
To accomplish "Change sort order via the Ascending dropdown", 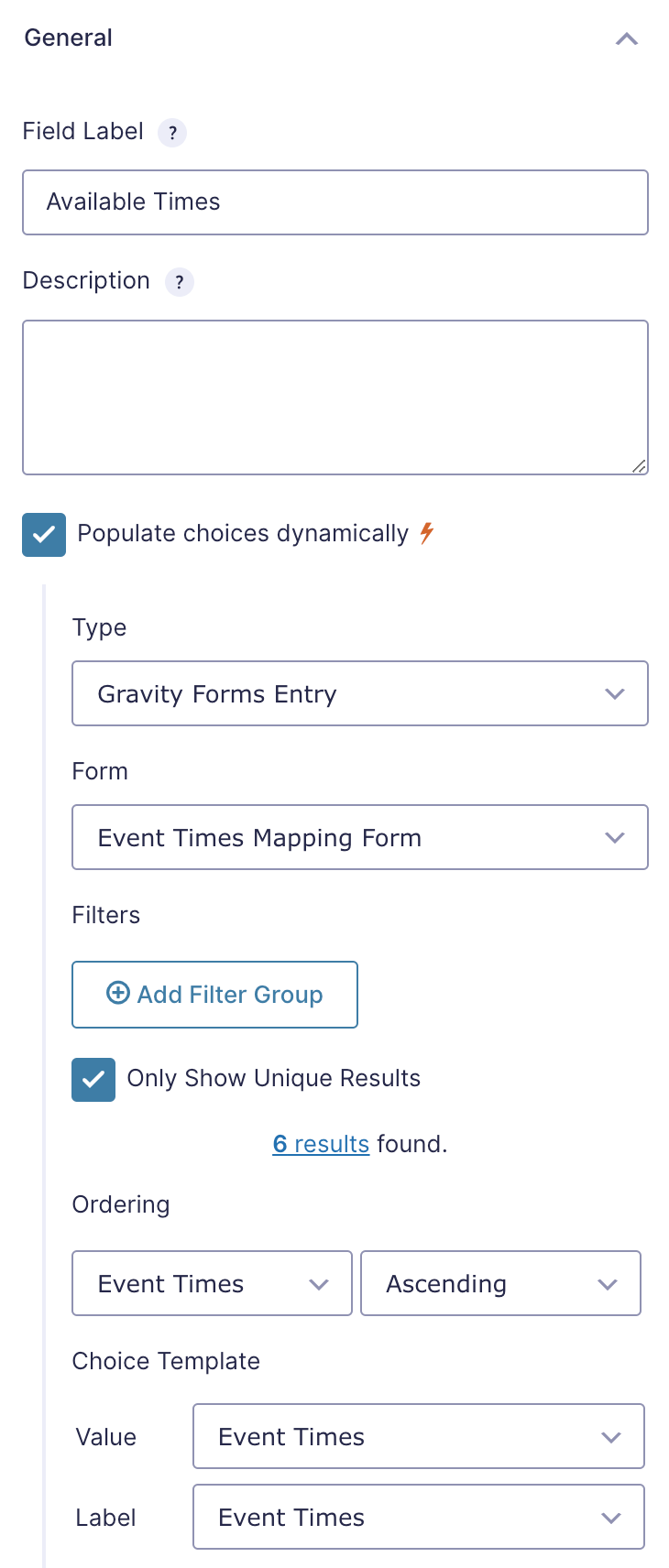I will click(500, 1283).
